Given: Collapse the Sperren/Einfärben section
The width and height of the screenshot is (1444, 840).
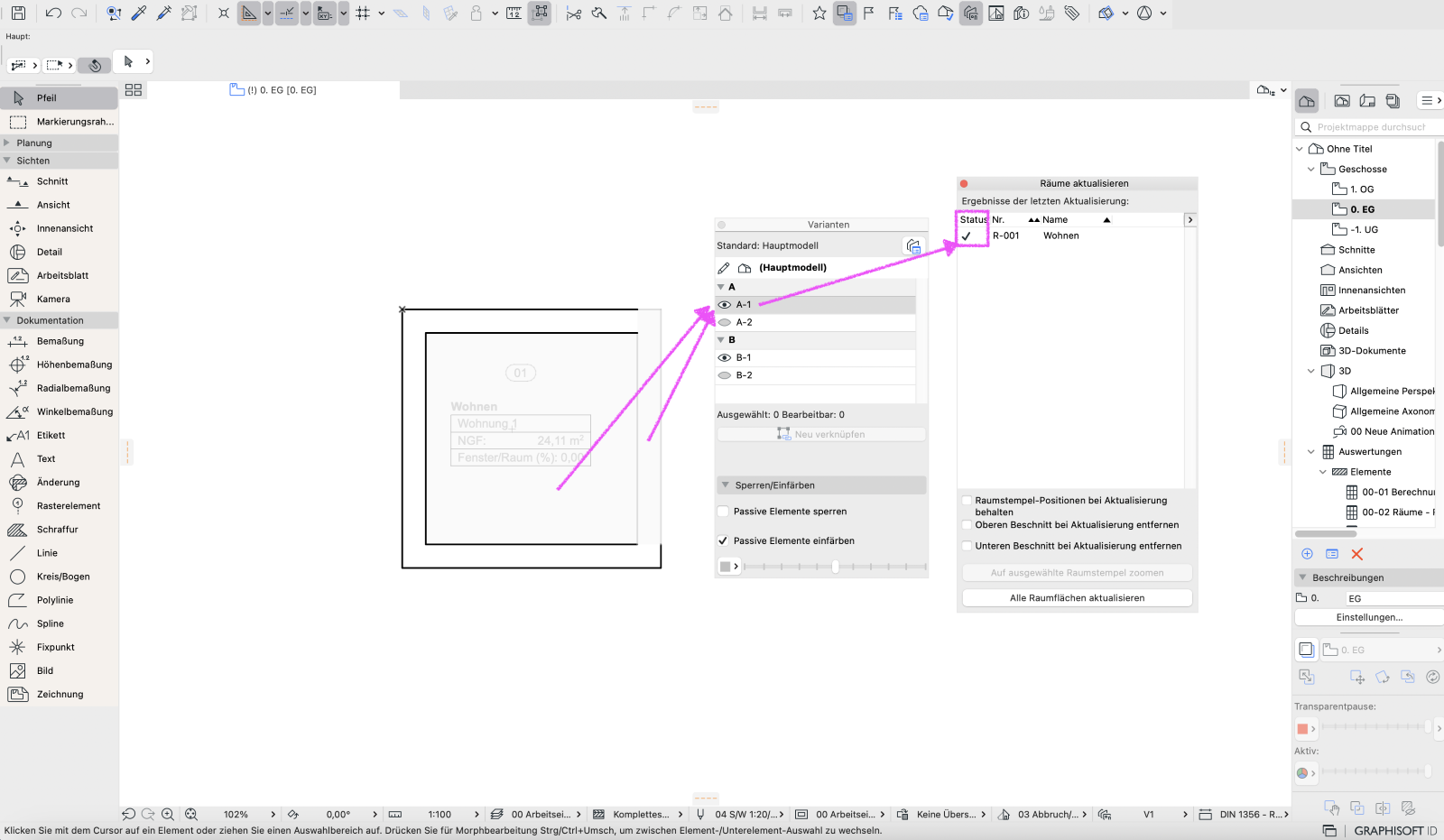Looking at the screenshot, I should pos(725,485).
